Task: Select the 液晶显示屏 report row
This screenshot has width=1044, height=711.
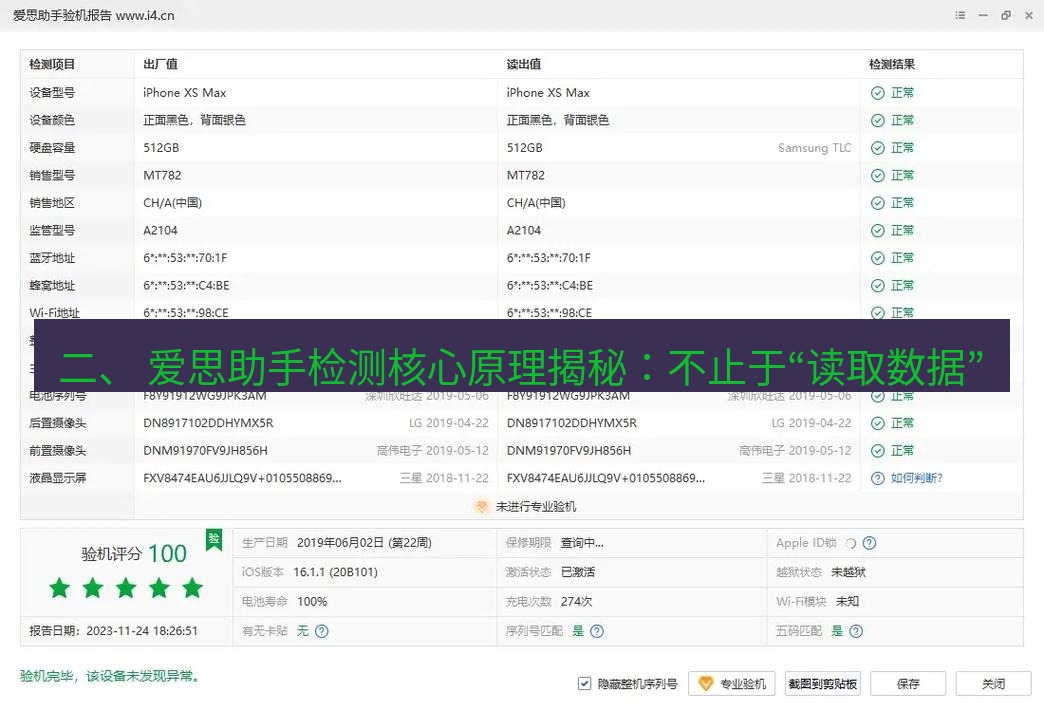Action: point(400,478)
